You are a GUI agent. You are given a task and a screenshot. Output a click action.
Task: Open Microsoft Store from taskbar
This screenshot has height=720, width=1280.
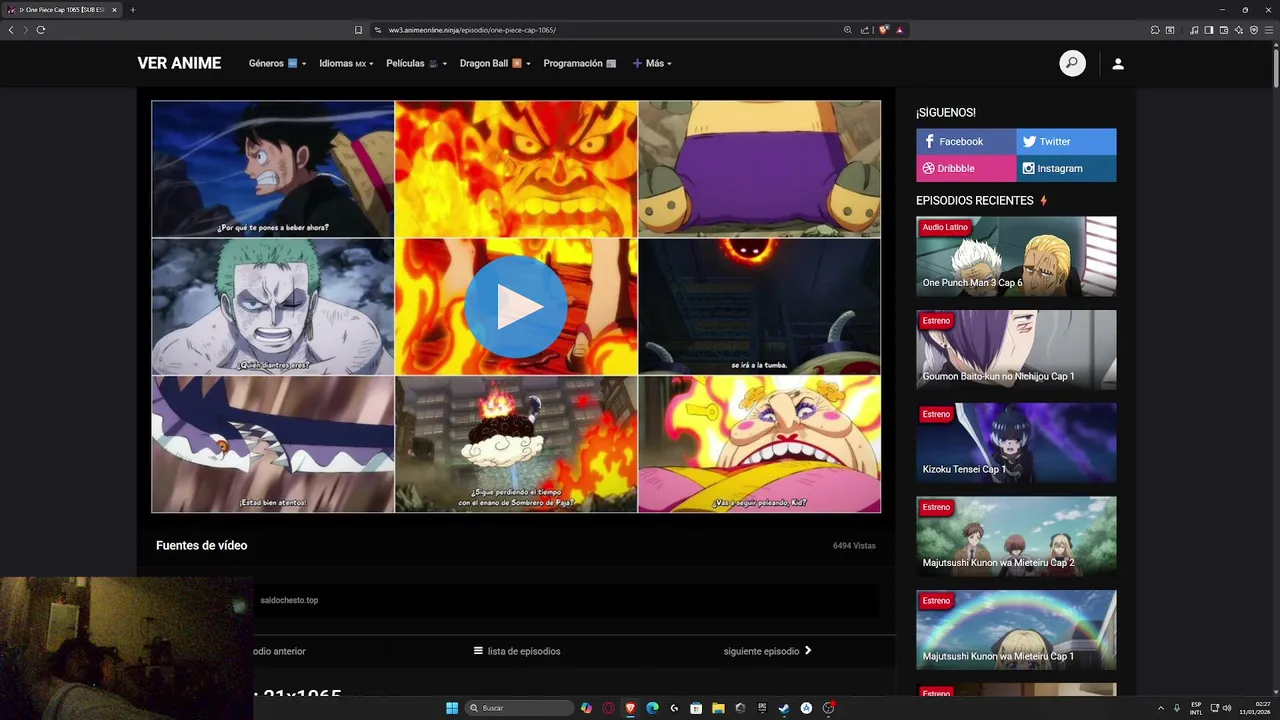pos(696,708)
